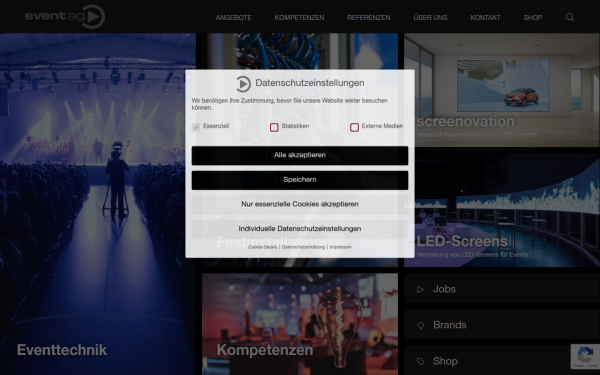Open the search magnifier icon
Image resolution: width=600 pixels, height=375 pixels.
click(570, 17)
